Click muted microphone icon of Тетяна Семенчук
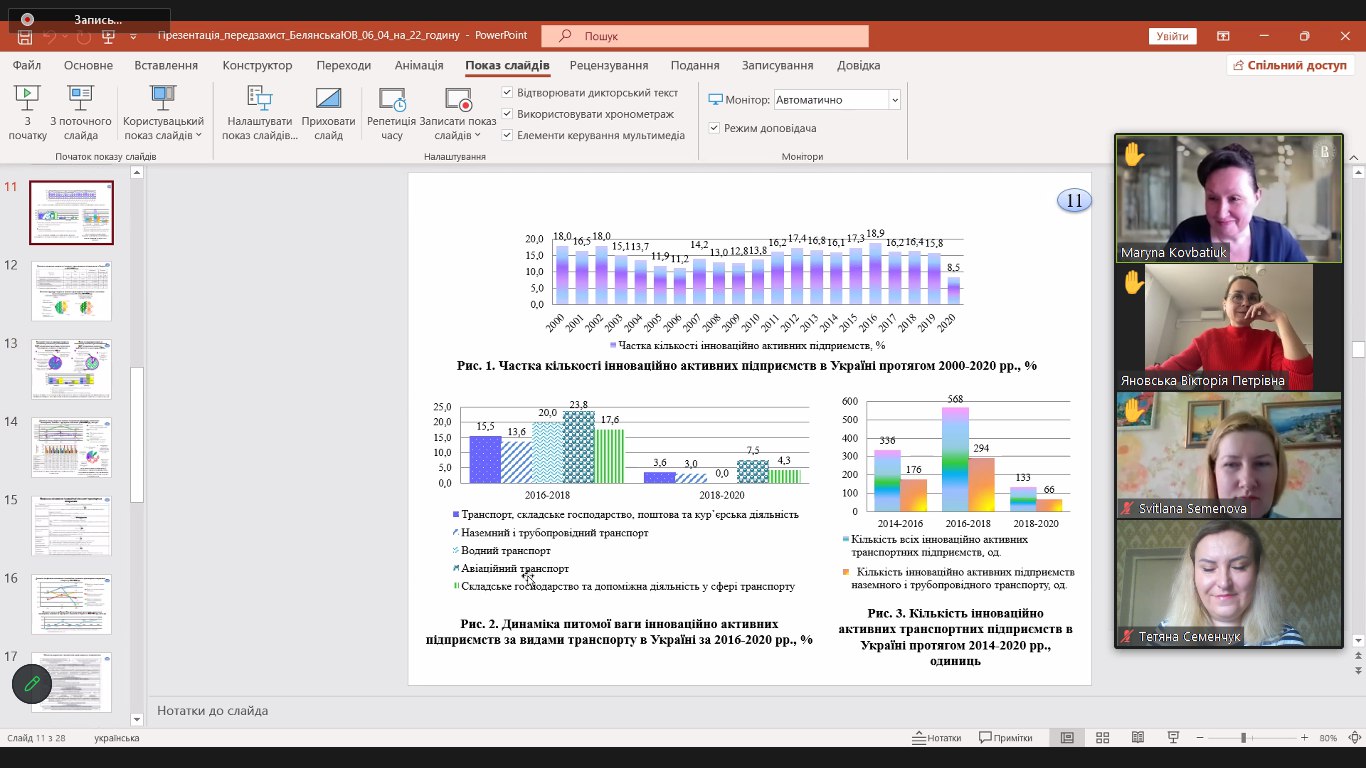1366x768 pixels. (x=1127, y=637)
